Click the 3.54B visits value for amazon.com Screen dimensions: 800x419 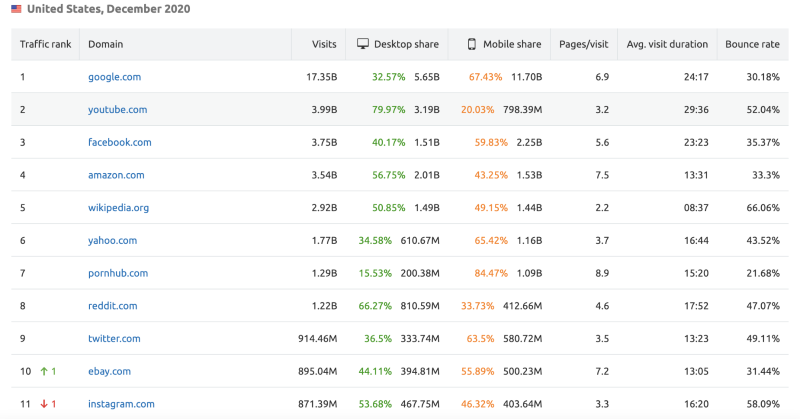tap(324, 175)
